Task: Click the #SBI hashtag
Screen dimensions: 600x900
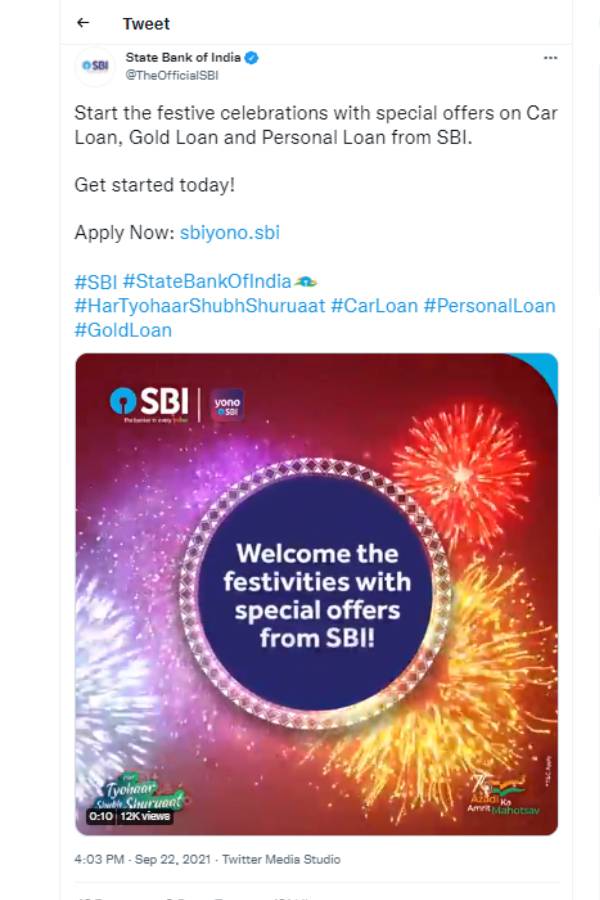Action: pyautogui.click(x=95, y=281)
